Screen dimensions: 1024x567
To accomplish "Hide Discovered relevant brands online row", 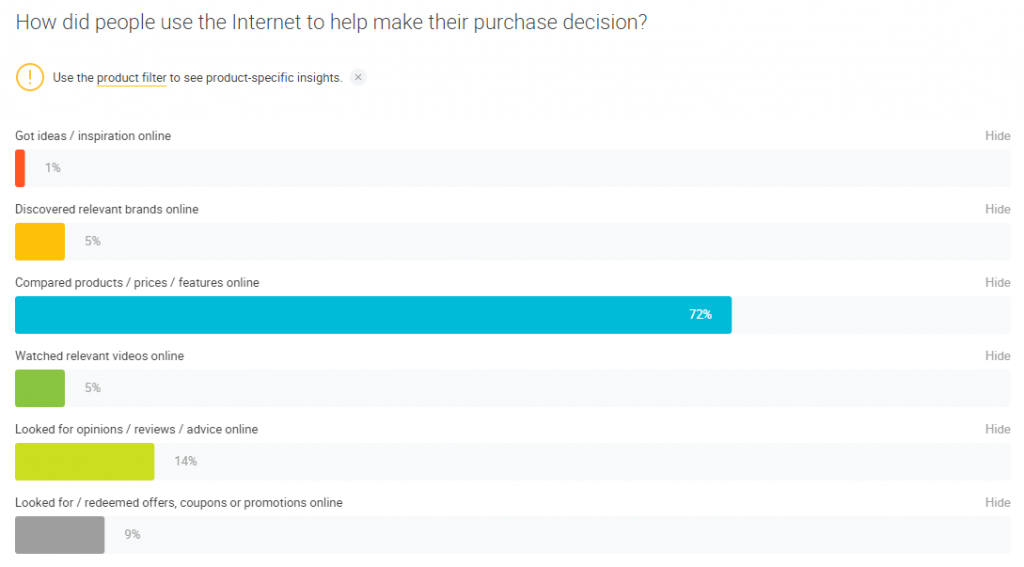I will pyautogui.click(x=997, y=209).
